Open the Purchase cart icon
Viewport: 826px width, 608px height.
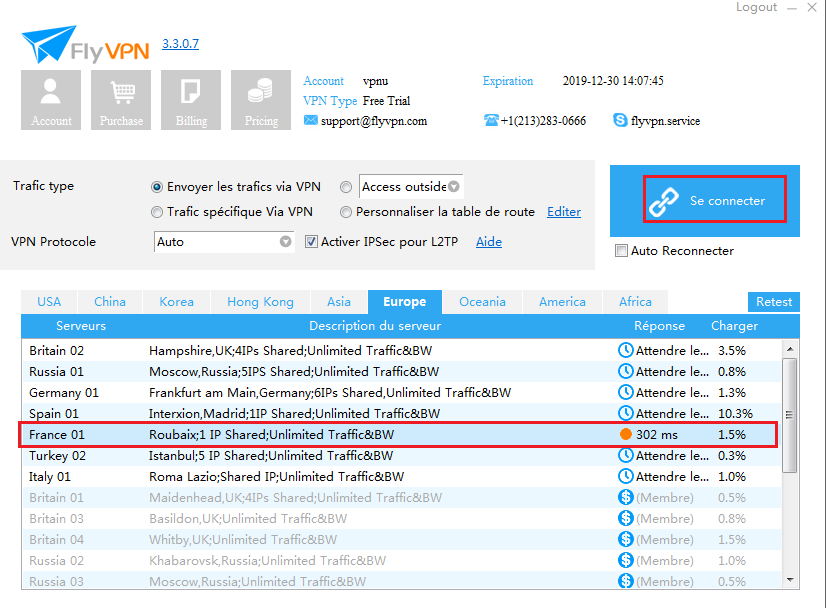121,100
